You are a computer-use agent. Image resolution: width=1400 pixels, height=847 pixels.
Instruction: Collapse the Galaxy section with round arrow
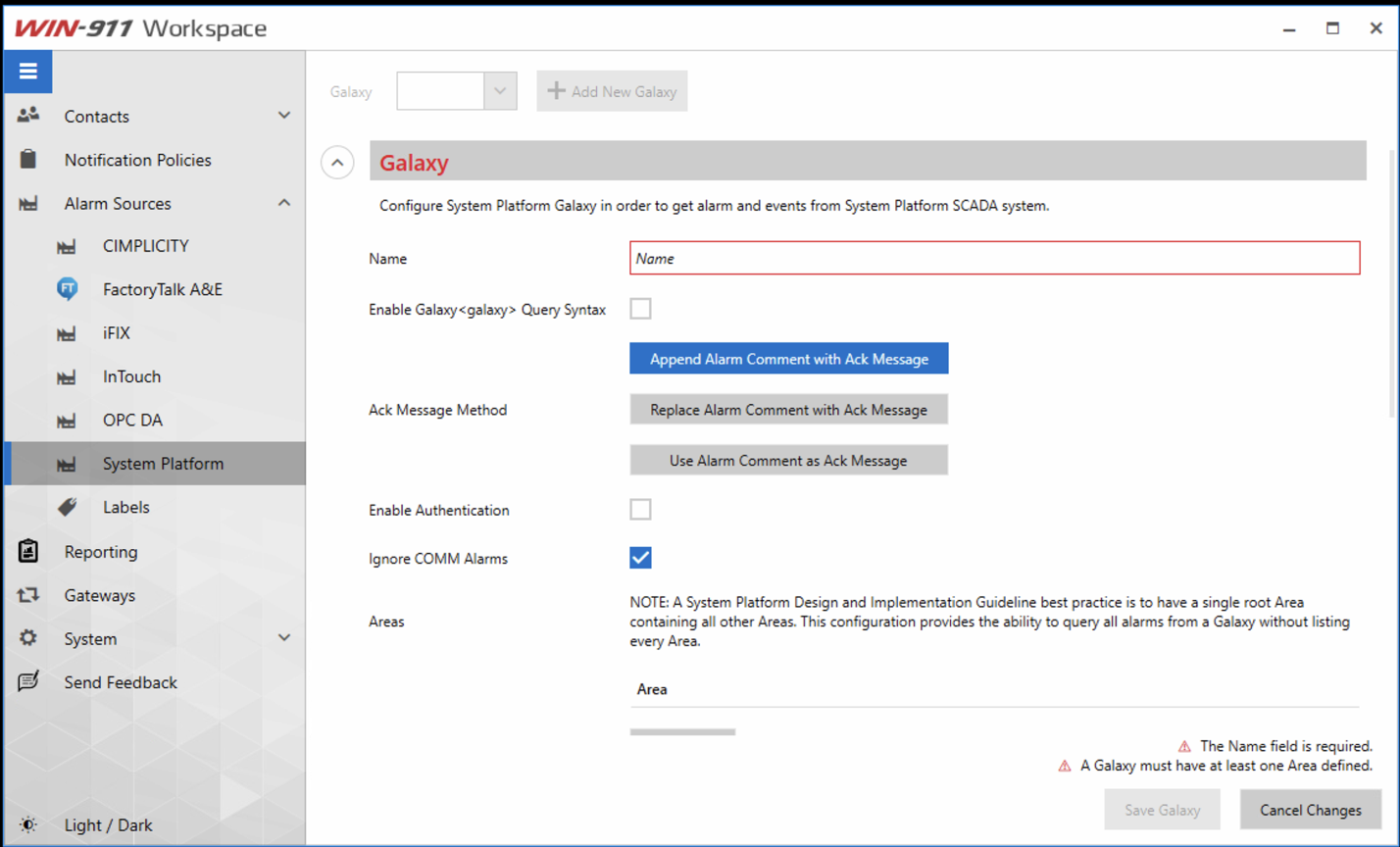pyautogui.click(x=337, y=163)
